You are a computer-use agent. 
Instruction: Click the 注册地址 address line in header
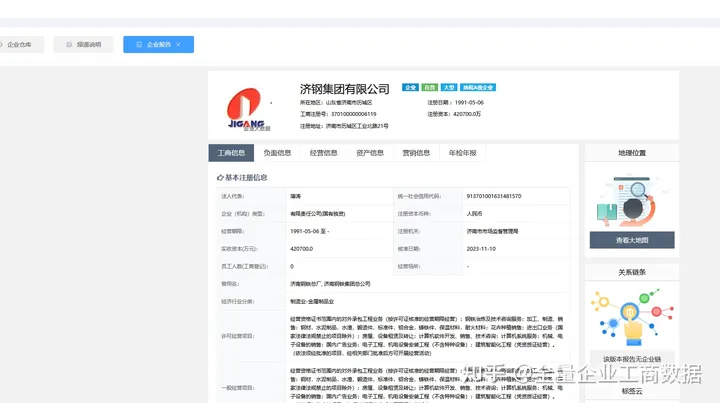pos(344,126)
